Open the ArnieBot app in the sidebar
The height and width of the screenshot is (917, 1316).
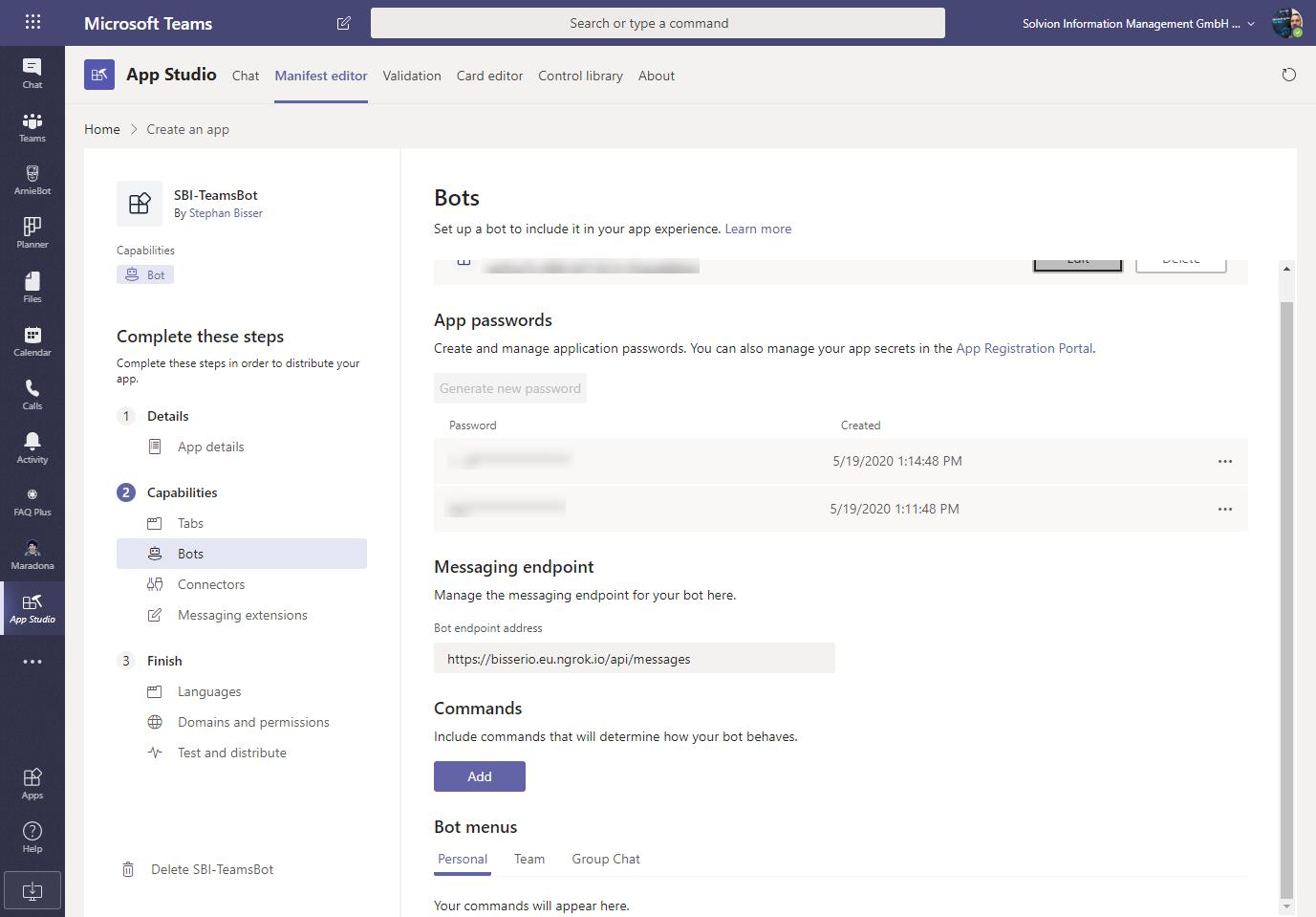[32, 180]
